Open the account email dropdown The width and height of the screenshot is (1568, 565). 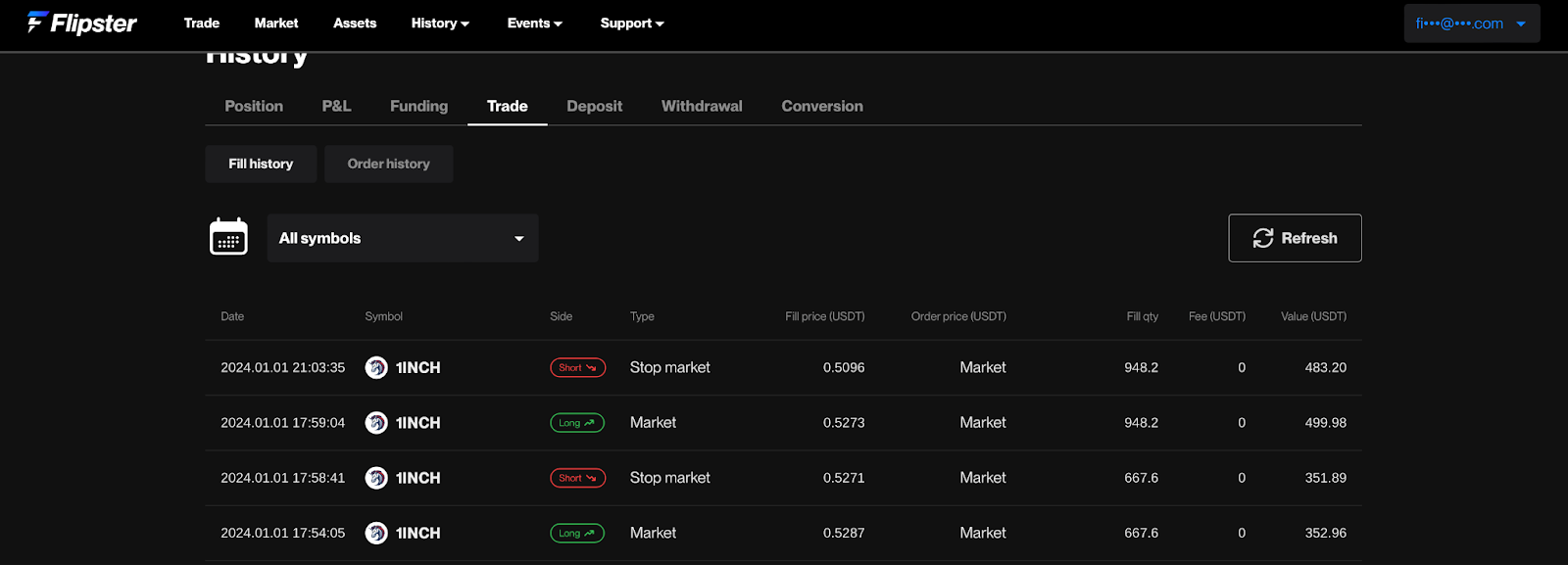click(x=1471, y=24)
